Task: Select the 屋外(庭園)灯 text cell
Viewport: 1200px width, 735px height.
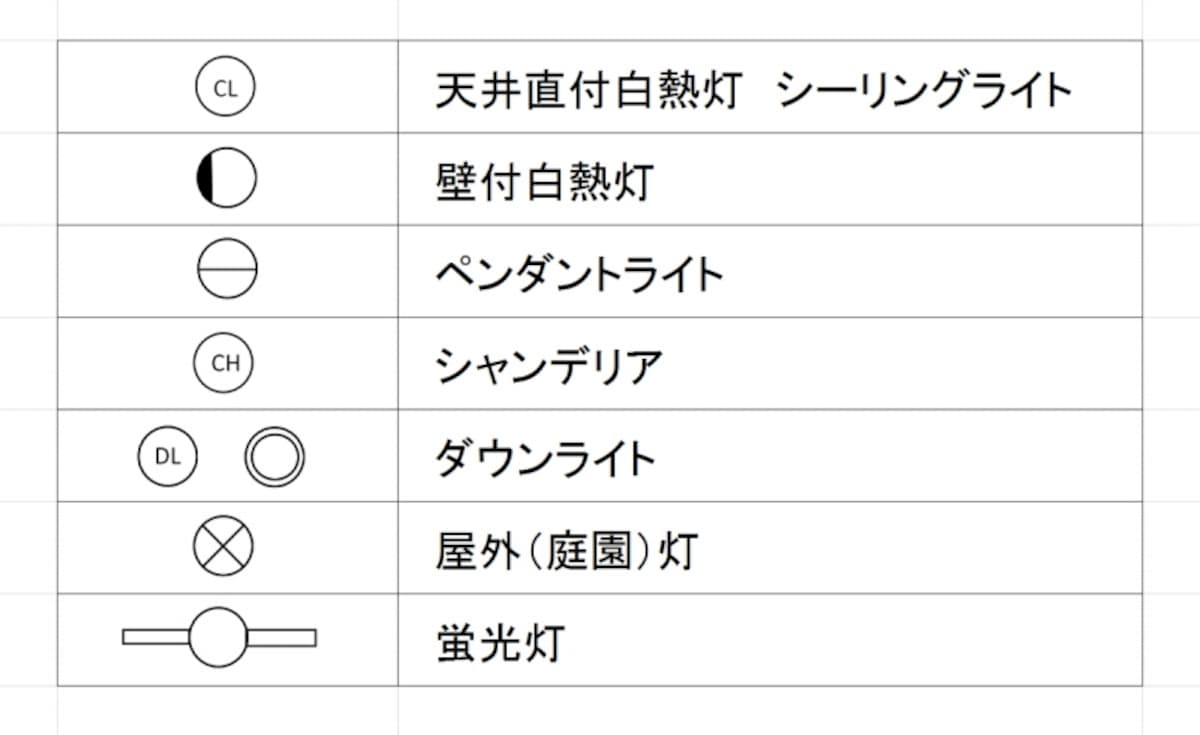Action: click(x=770, y=547)
